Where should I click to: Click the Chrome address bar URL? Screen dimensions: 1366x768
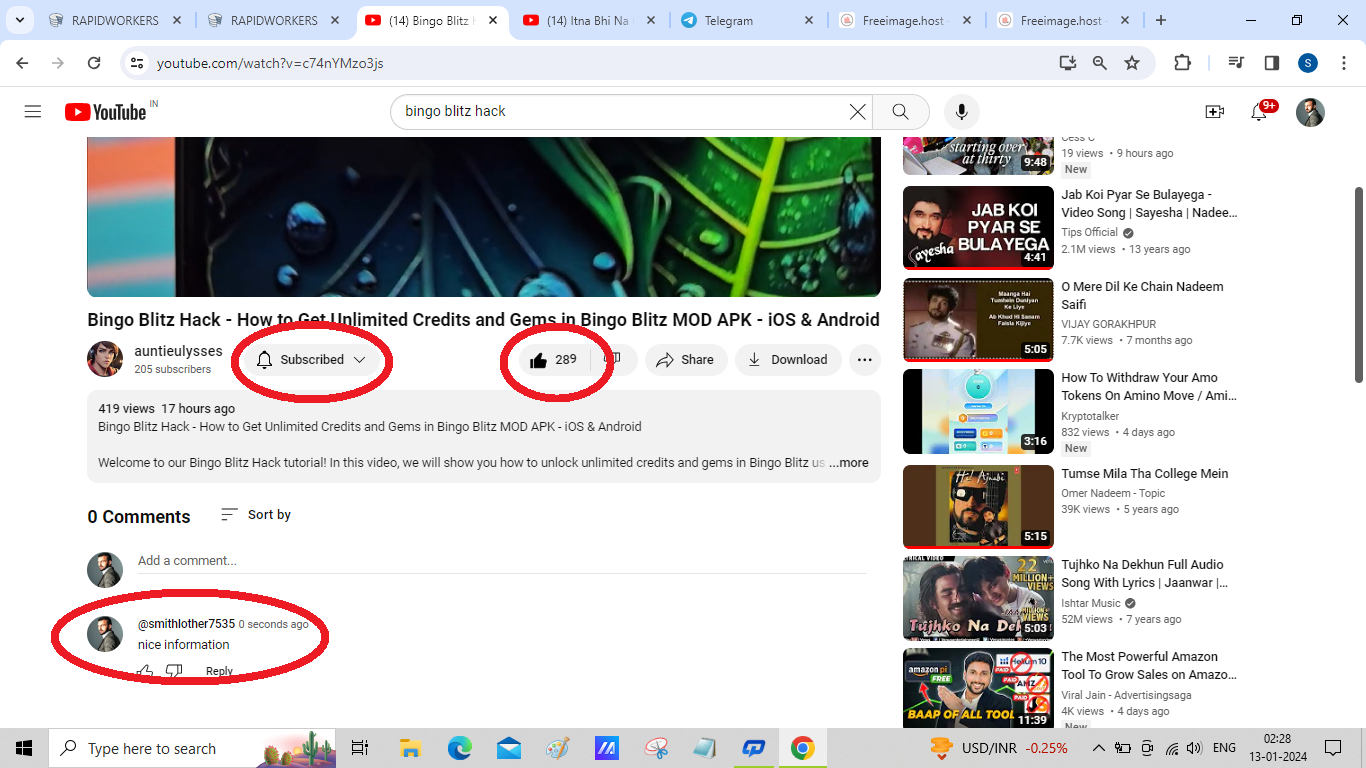270,63
